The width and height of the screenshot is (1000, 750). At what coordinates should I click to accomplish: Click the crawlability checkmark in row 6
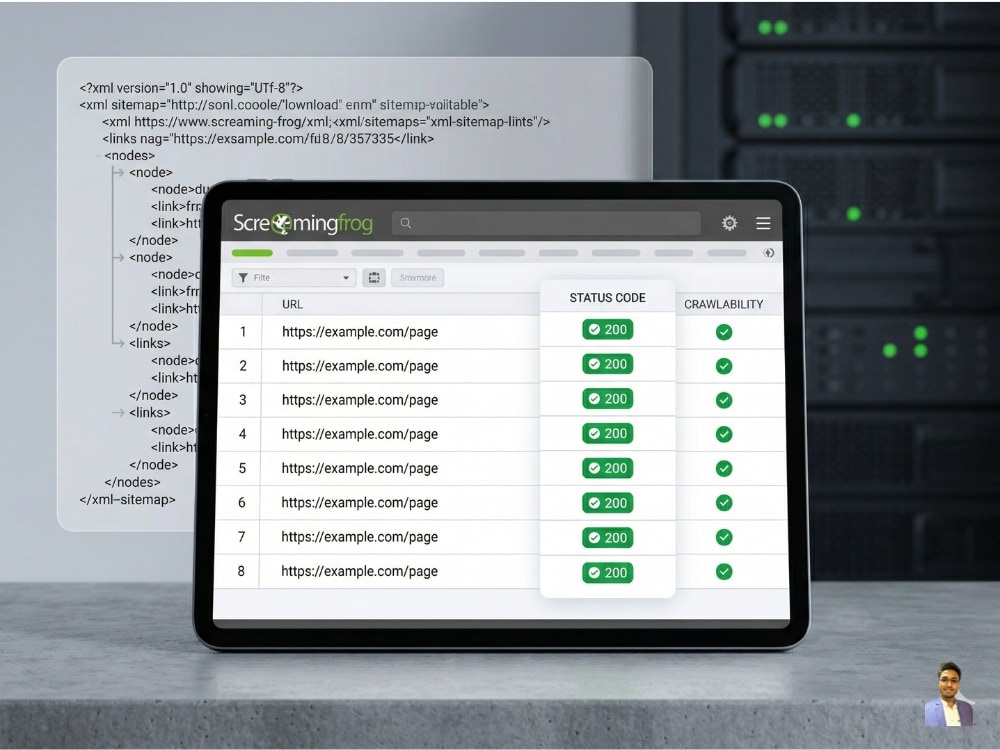[x=724, y=503]
